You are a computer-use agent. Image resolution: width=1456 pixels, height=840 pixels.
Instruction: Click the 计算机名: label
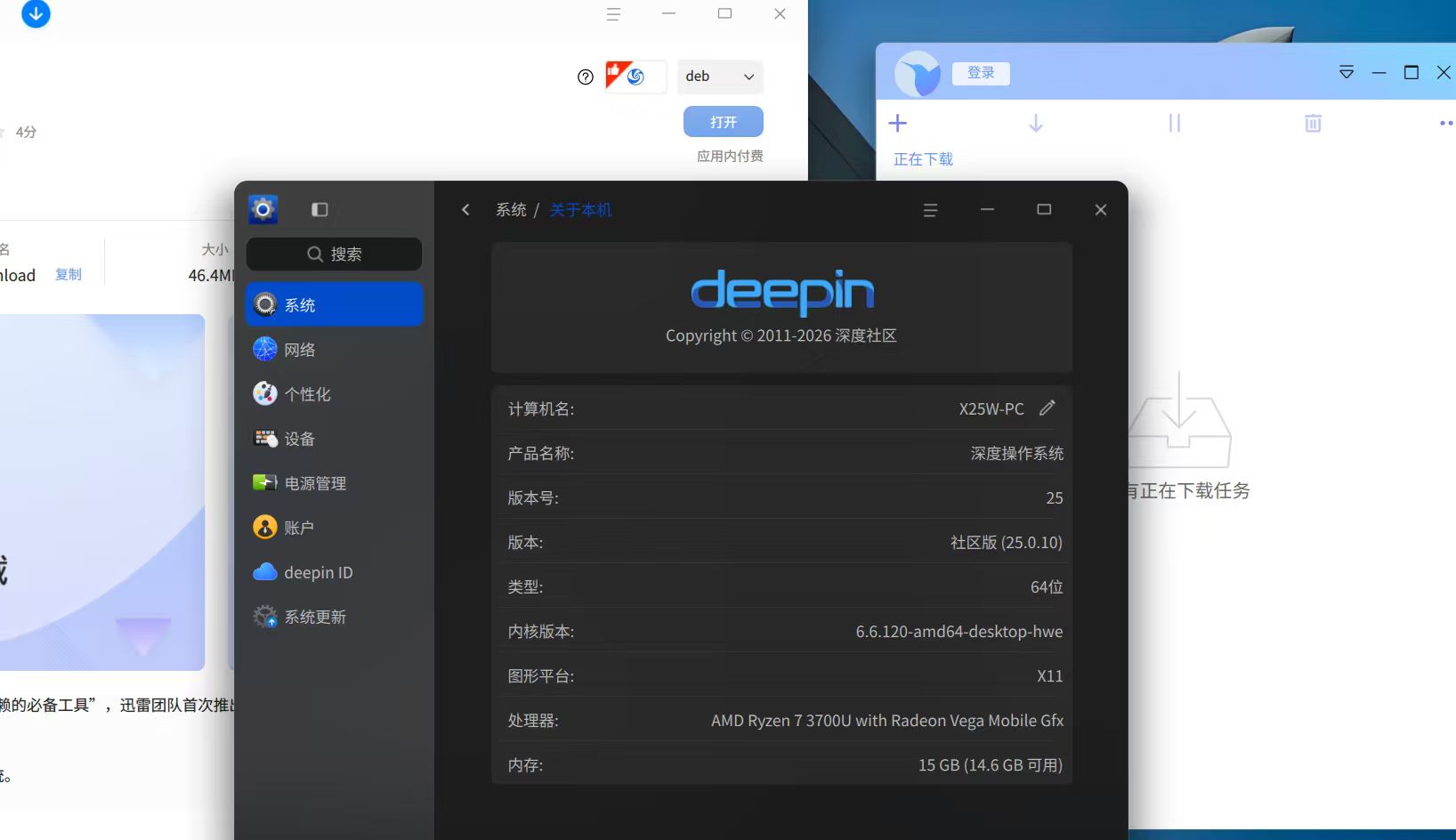(541, 408)
